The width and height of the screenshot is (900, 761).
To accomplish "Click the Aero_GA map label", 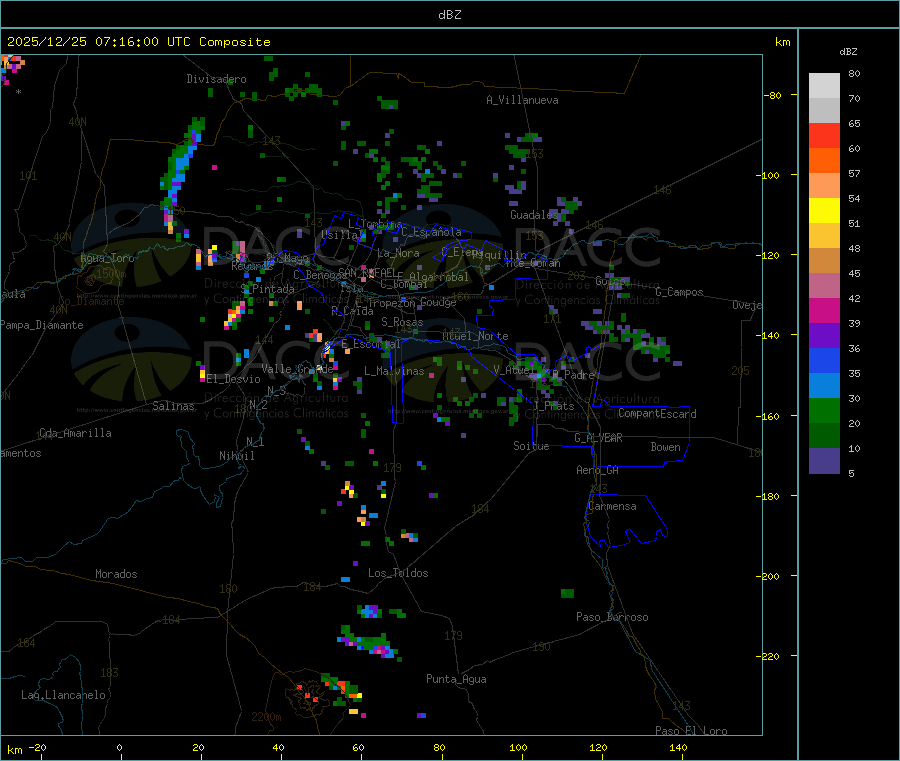I will pyautogui.click(x=597, y=470).
